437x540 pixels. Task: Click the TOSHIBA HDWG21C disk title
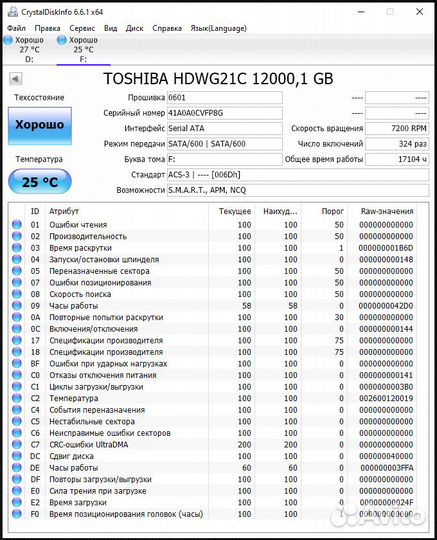tap(218, 79)
